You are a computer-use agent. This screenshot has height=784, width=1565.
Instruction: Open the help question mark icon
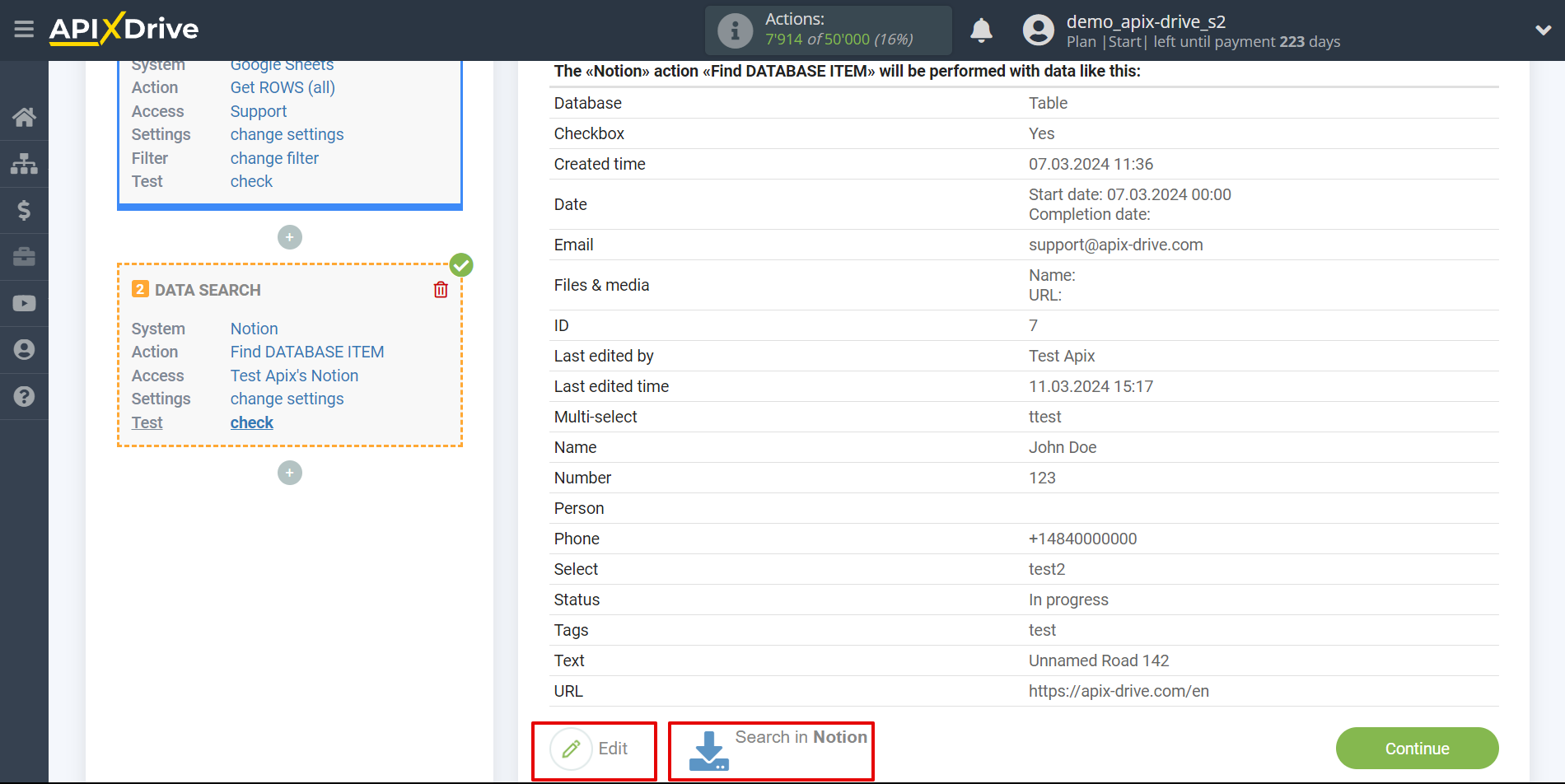[24, 396]
